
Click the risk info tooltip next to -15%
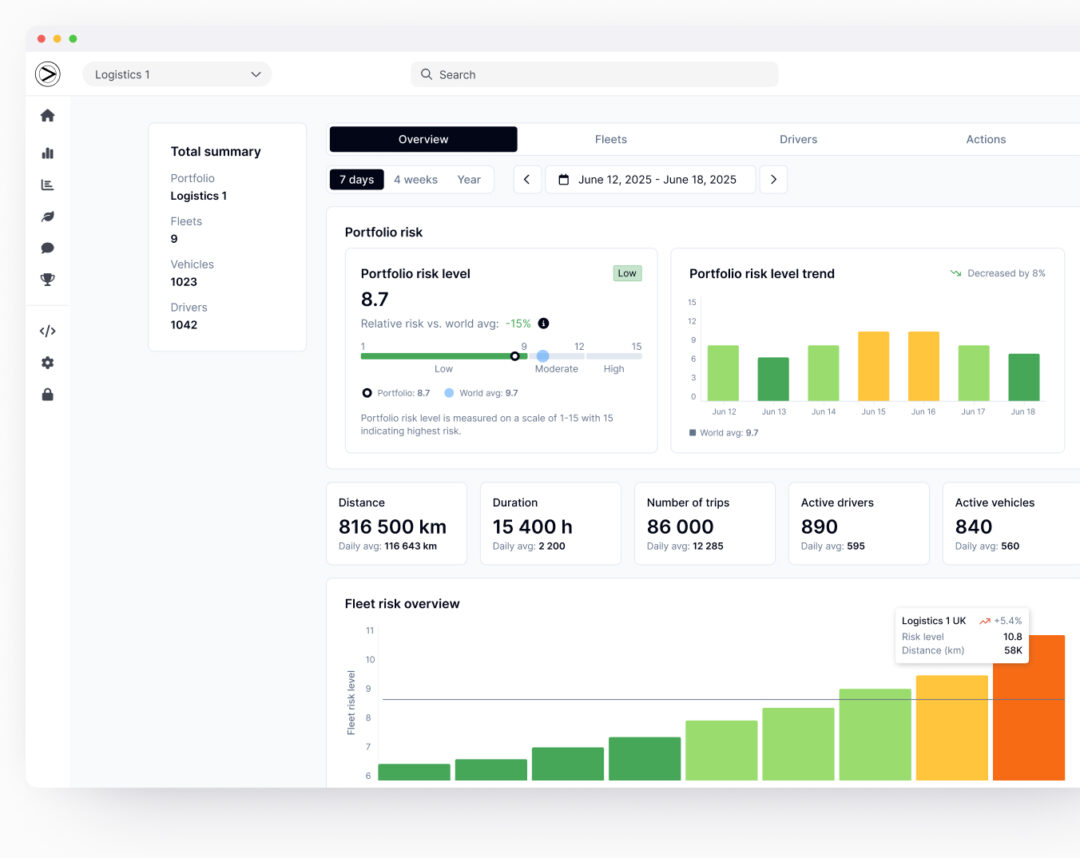(544, 323)
